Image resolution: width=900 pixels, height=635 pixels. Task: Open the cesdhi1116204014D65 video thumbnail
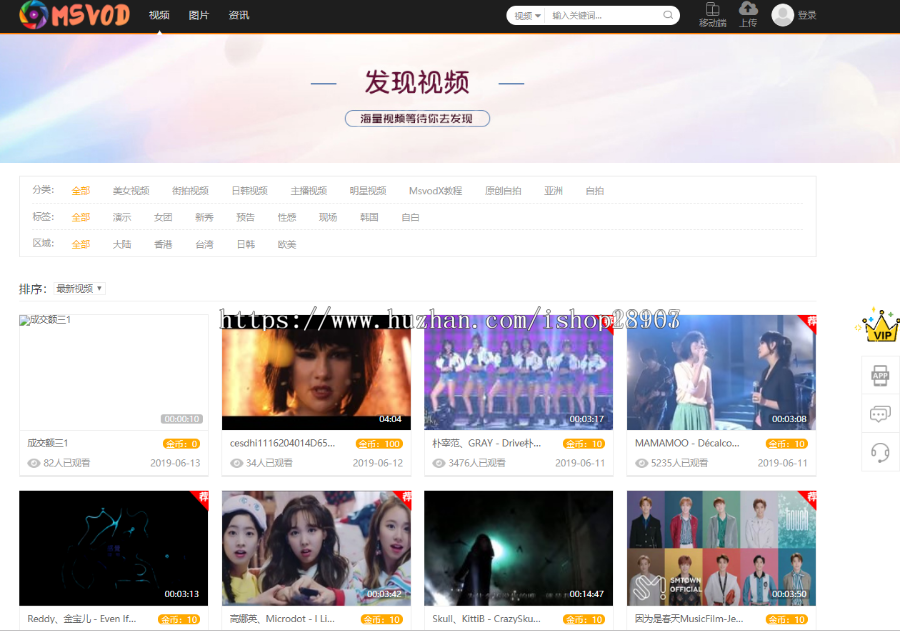tap(316, 372)
